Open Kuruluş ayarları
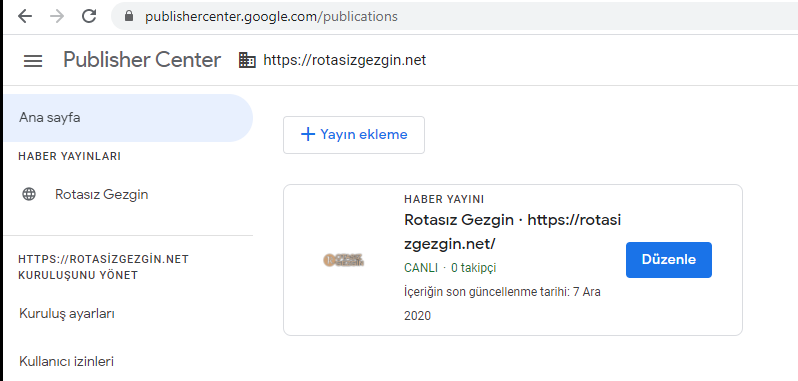This screenshot has width=798, height=381. pos(67,313)
